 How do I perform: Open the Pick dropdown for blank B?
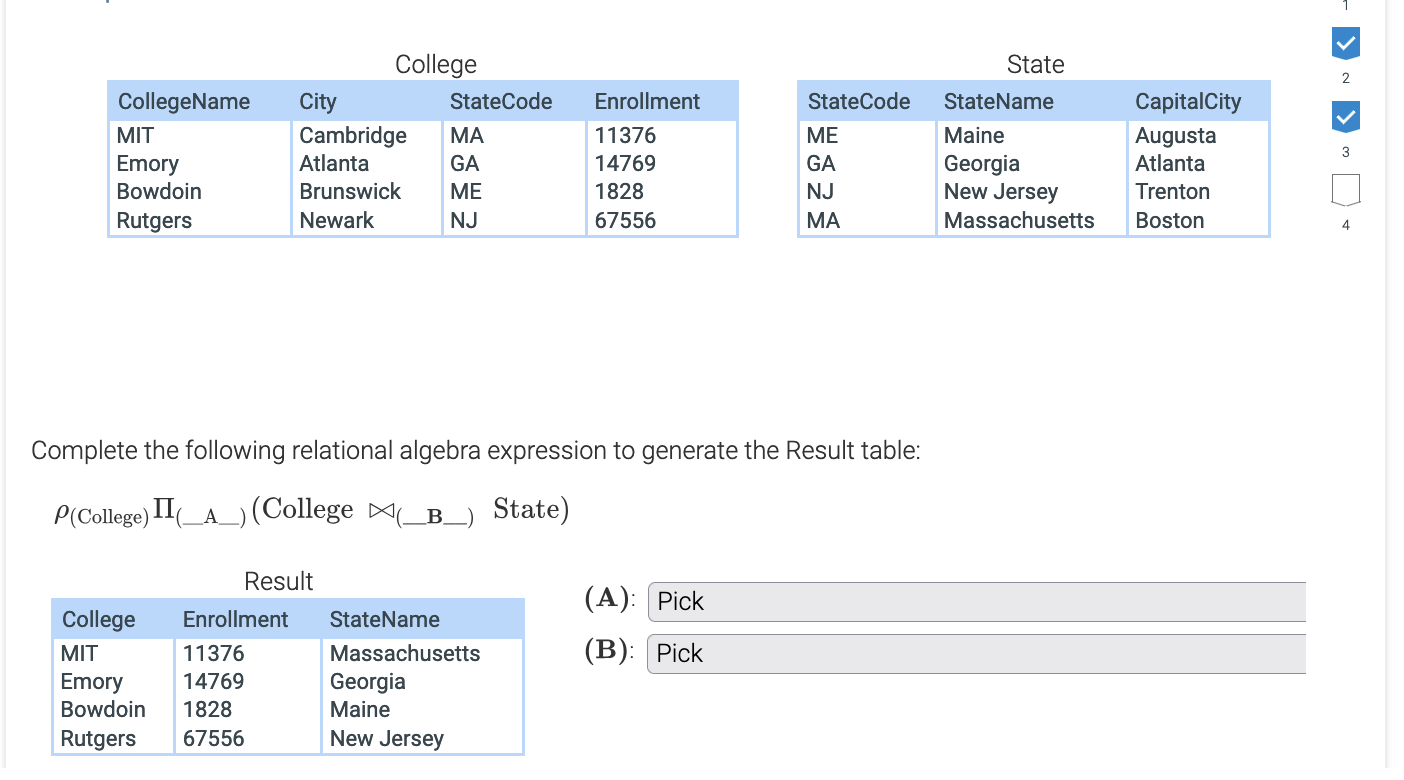coord(975,654)
